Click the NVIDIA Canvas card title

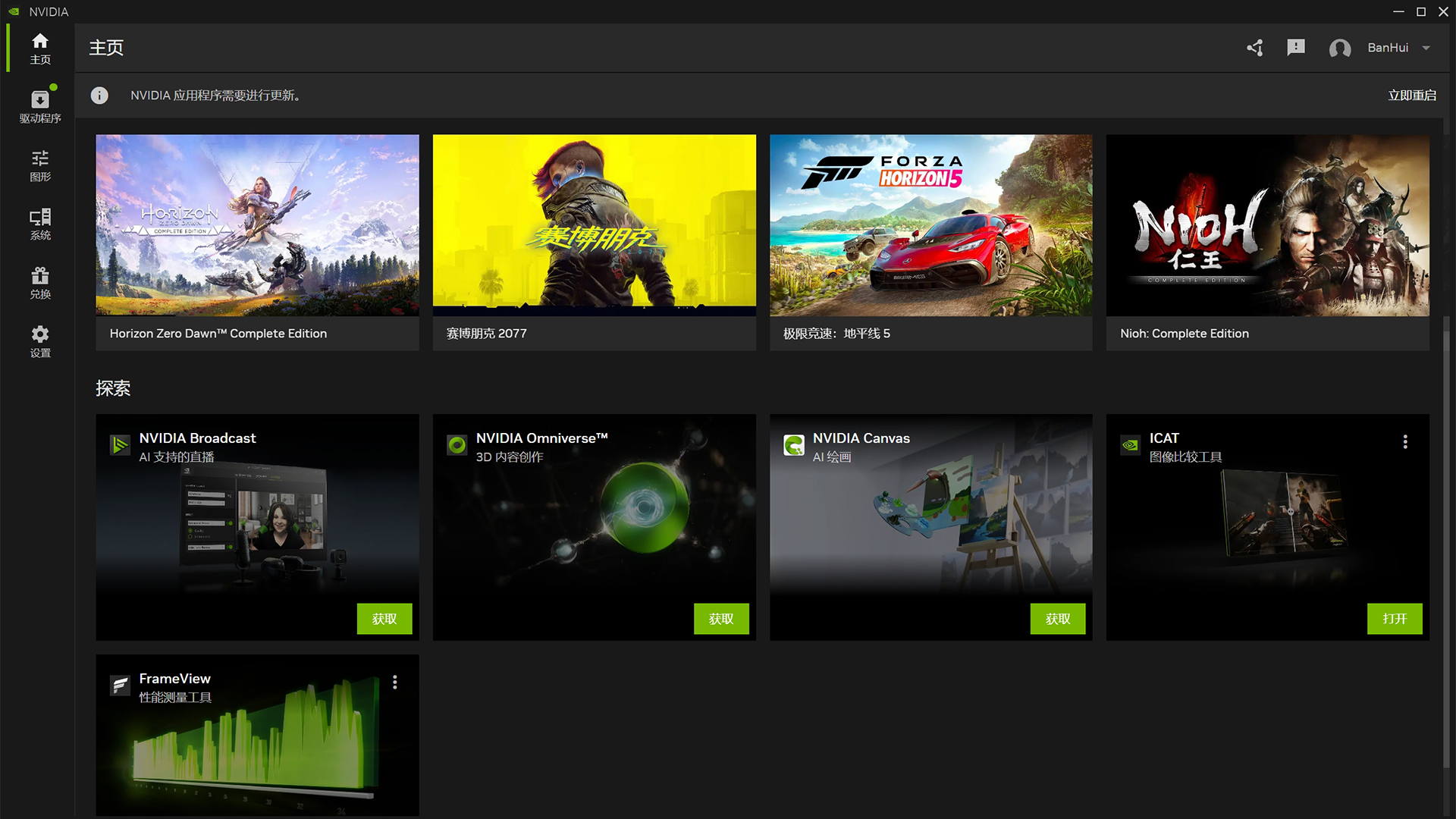coord(861,438)
